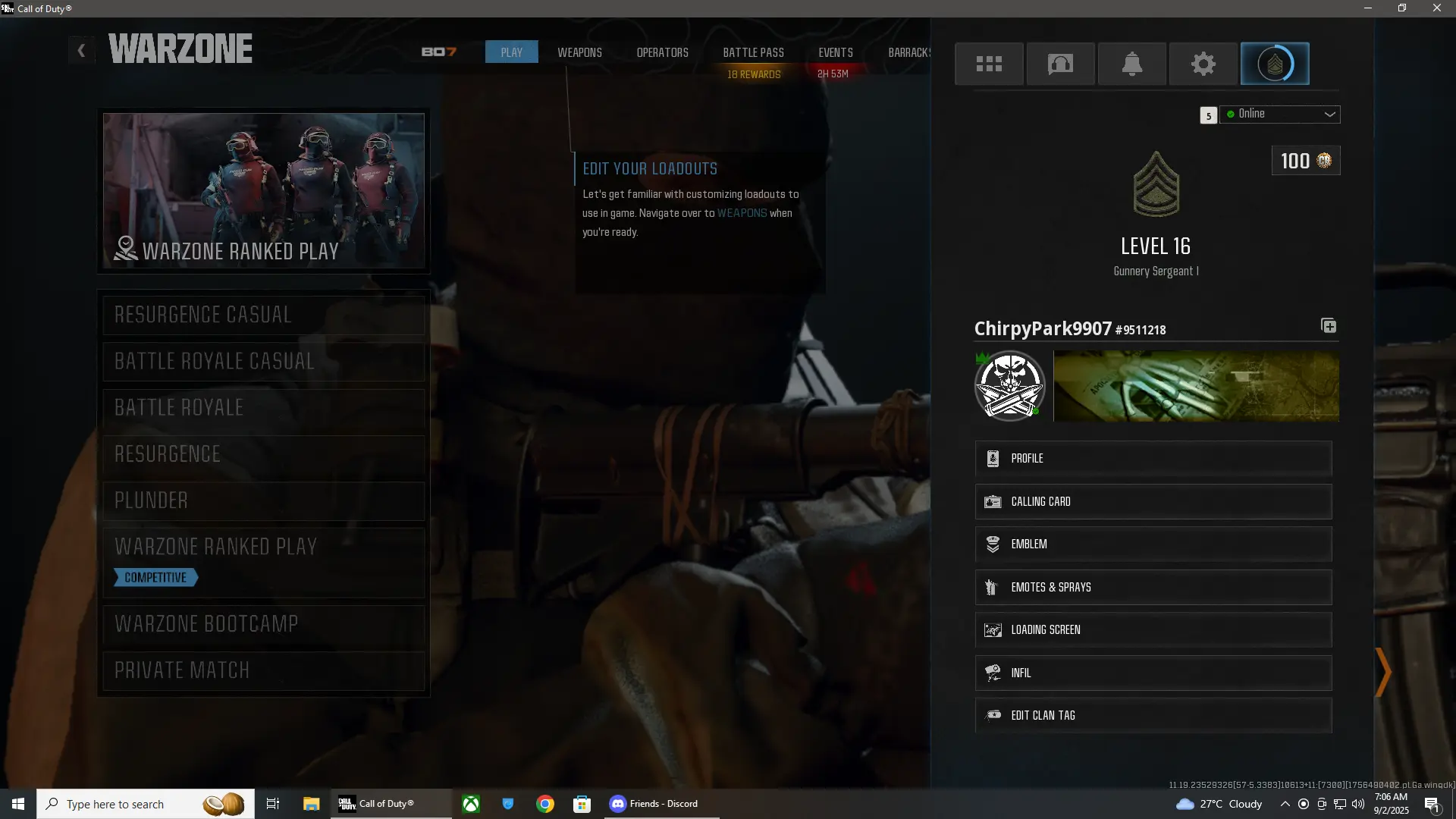Select the Resurgence Casual mode

tap(263, 315)
